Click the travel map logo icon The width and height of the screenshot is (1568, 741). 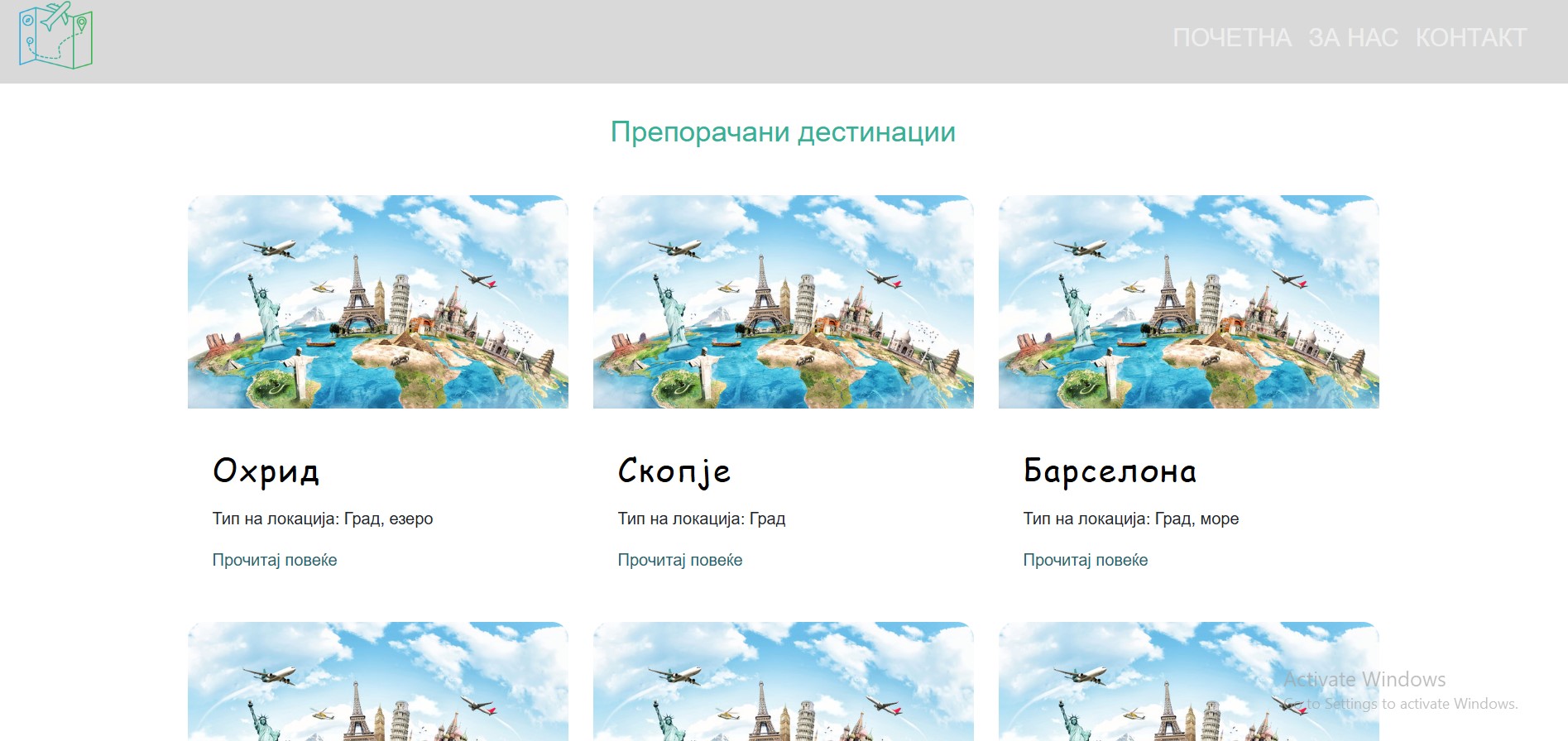(55, 36)
